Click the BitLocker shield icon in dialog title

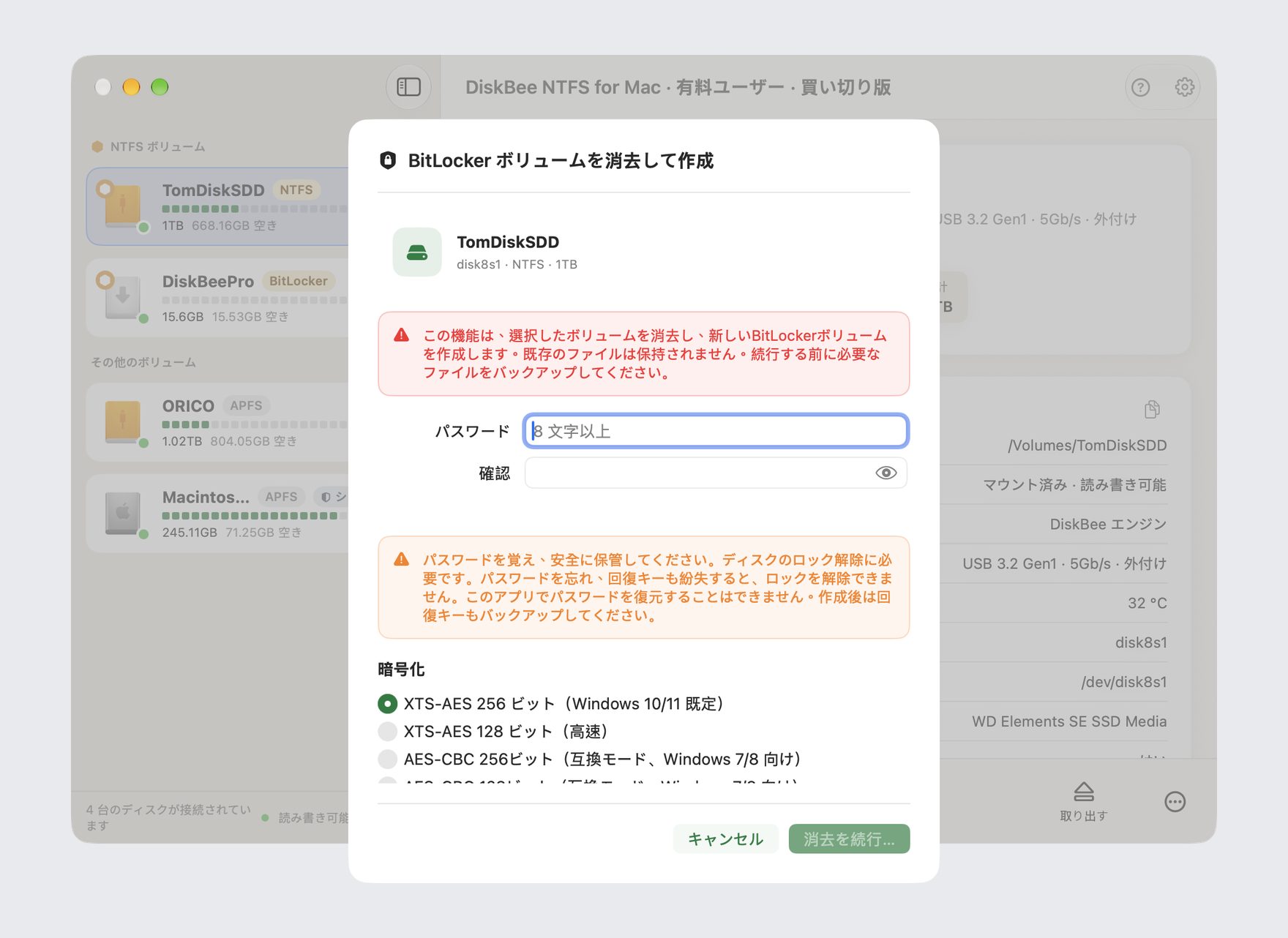pos(388,160)
